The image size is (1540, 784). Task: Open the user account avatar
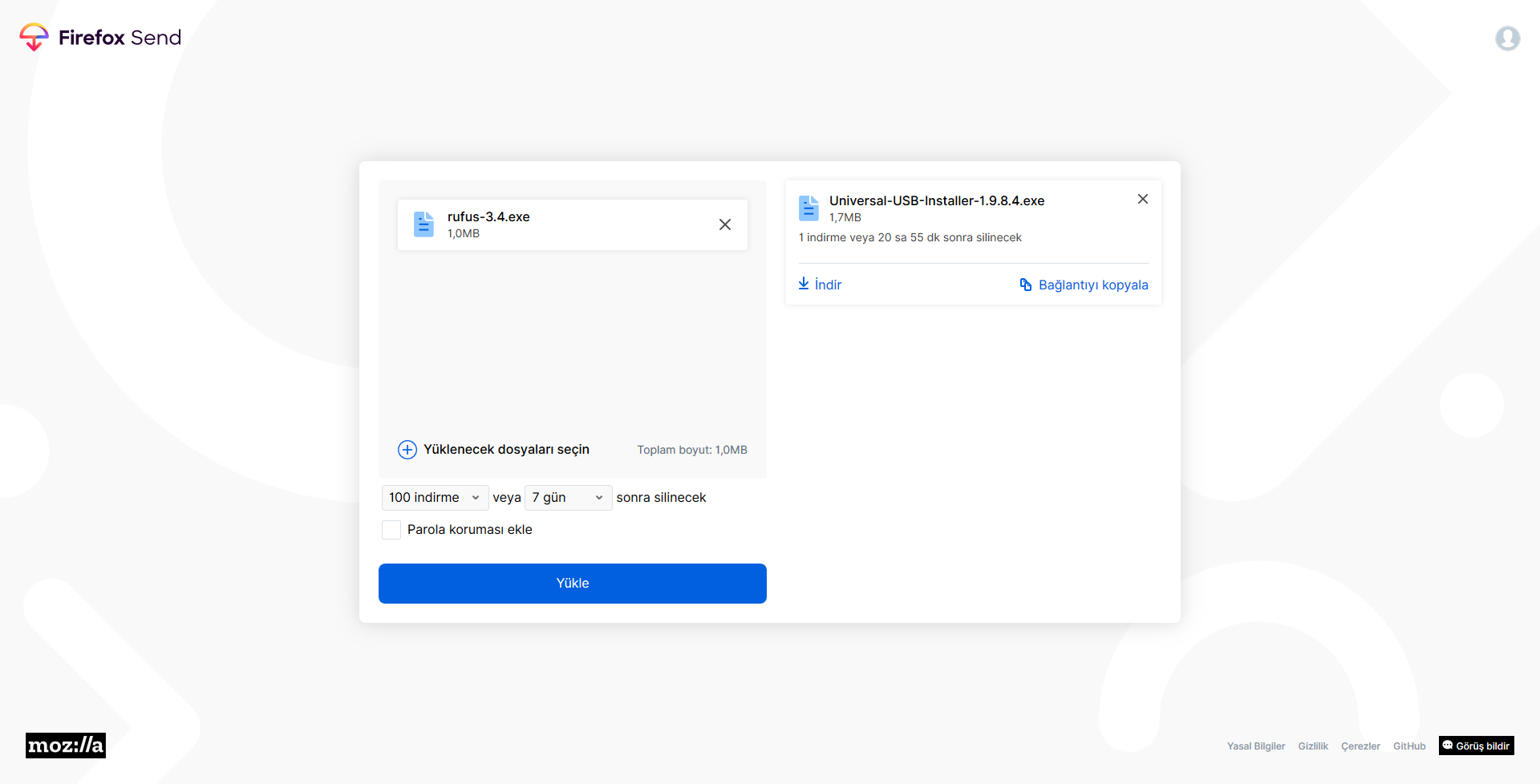pos(1507,38)
